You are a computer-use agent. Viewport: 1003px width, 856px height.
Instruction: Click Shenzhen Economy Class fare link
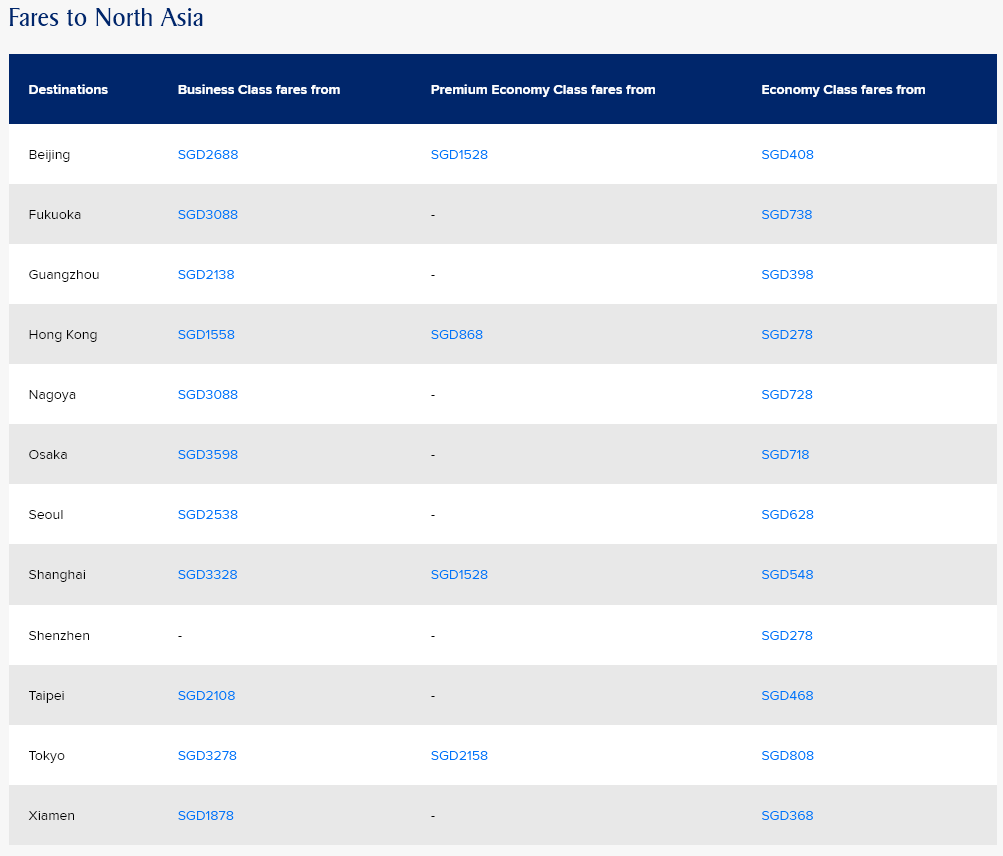coord(786,636)
